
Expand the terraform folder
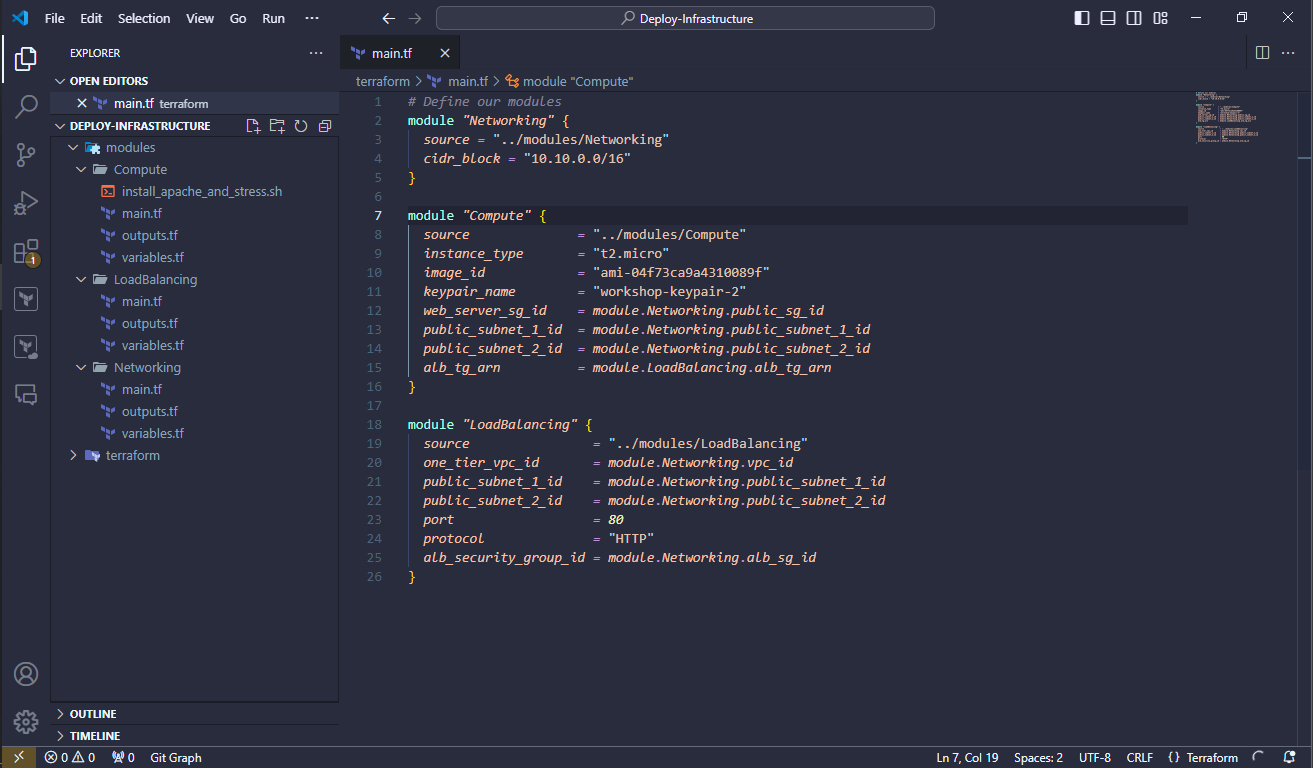(194, 455)
